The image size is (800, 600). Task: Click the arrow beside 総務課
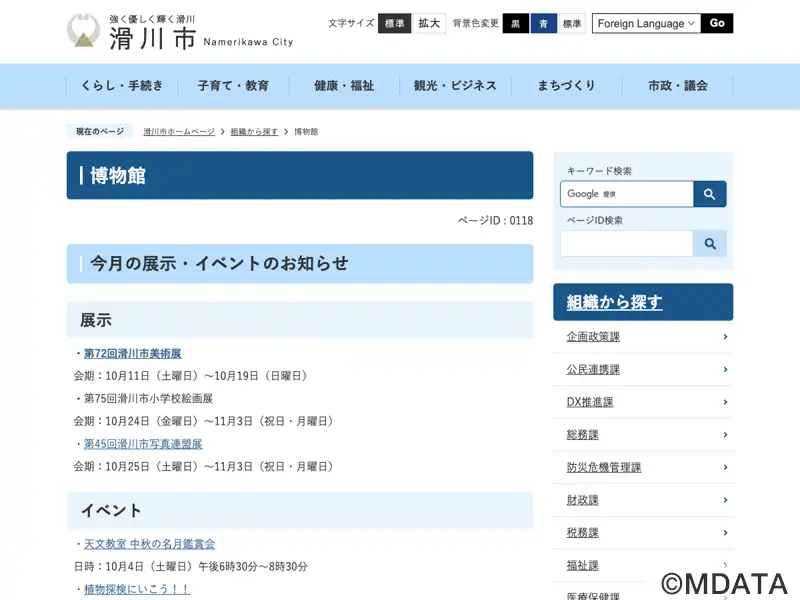pos(724,435)
